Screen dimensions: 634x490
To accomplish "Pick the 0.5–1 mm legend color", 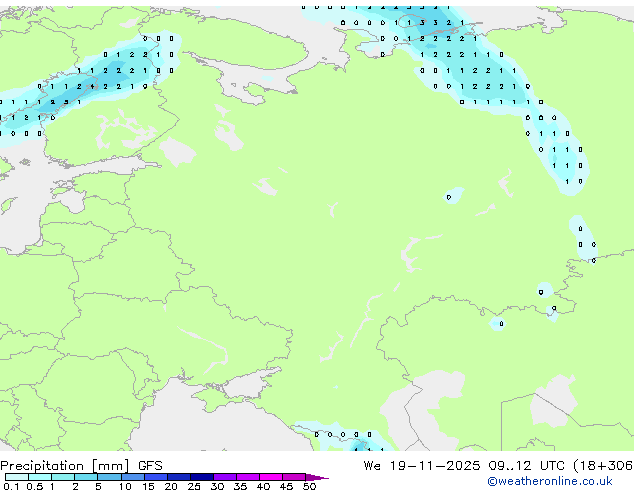I will pos(40,477).
